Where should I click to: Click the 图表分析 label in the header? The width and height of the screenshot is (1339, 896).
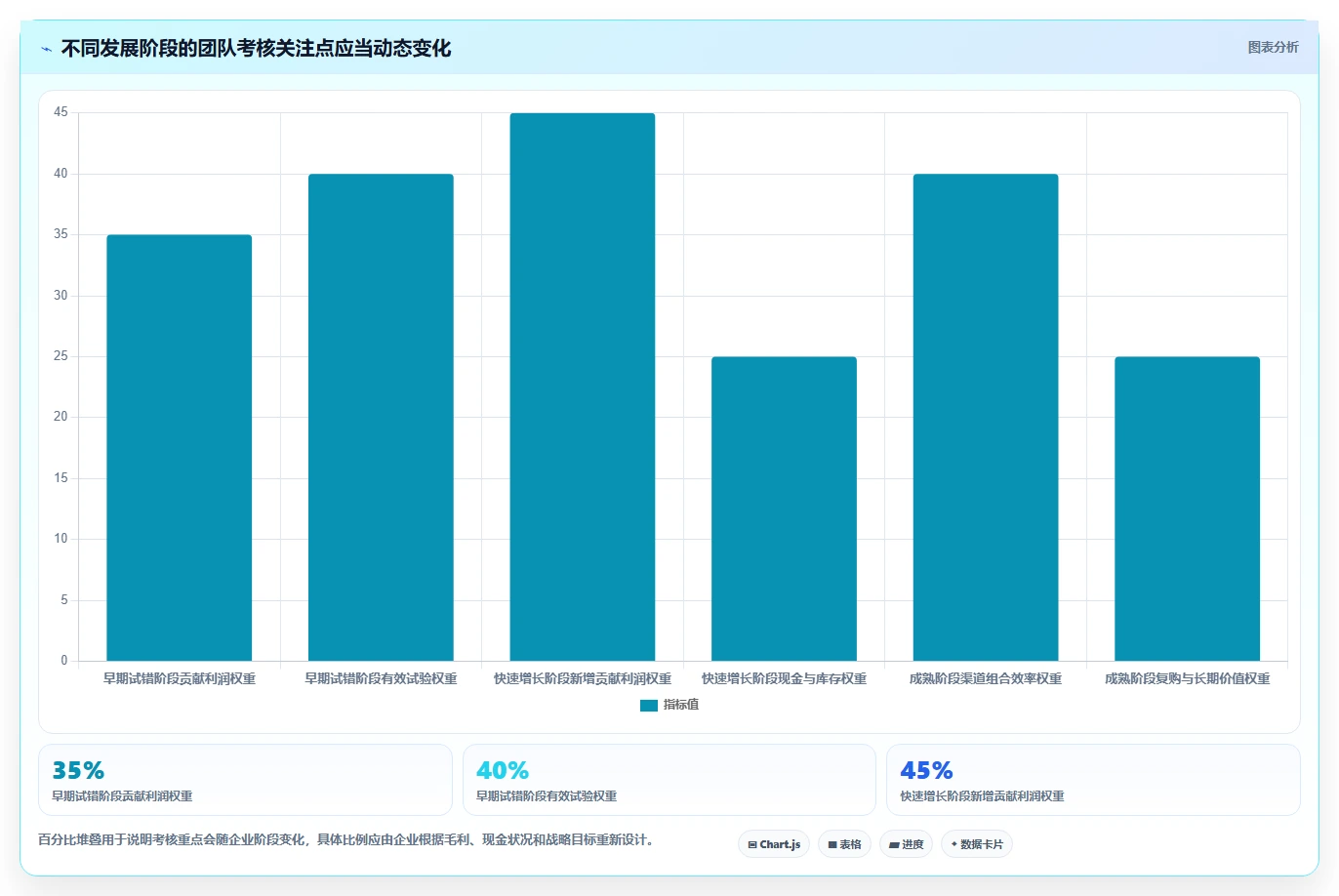point(1273,47)
